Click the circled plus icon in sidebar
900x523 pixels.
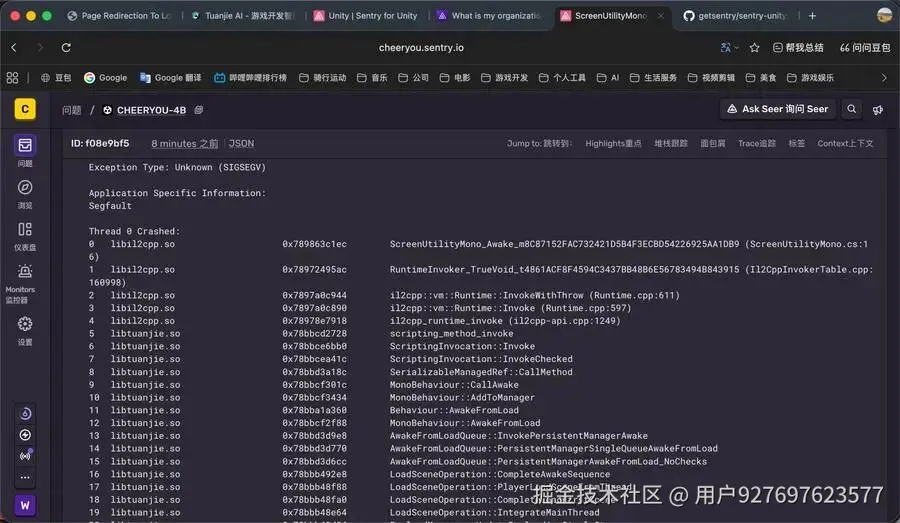point(25,435)
